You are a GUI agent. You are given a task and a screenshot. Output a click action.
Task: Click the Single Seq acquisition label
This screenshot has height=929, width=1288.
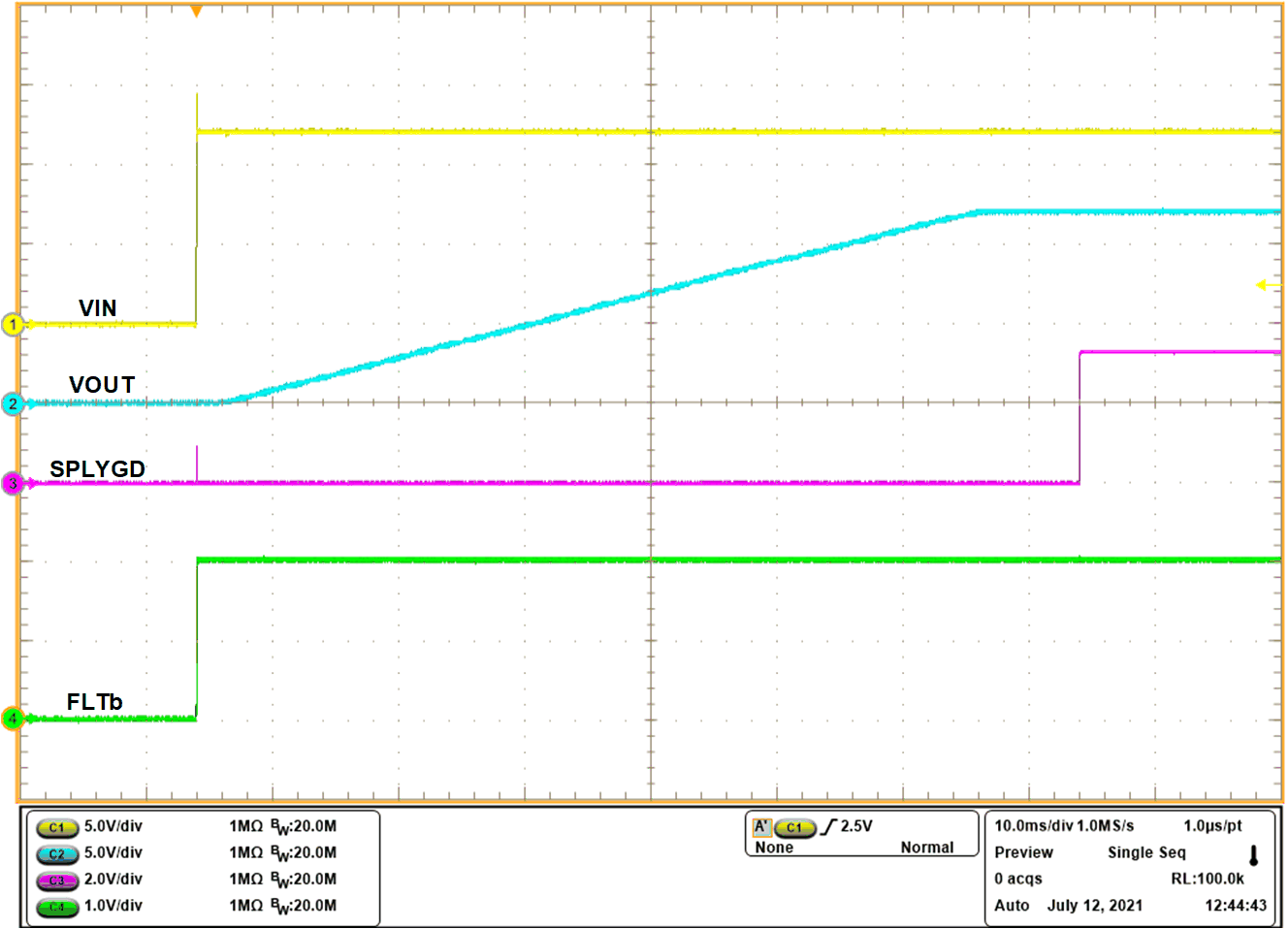pyautogui.click(x=1146, y=852)
